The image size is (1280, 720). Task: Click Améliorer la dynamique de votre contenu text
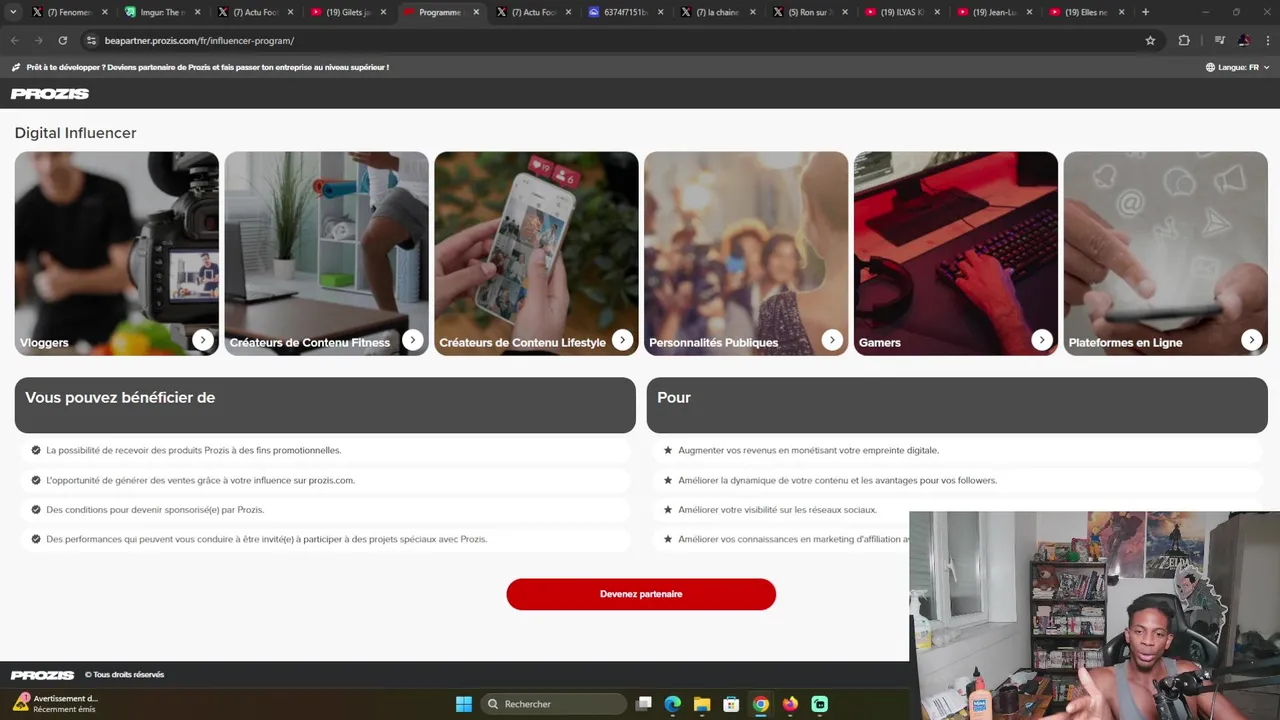coord(837,480)
